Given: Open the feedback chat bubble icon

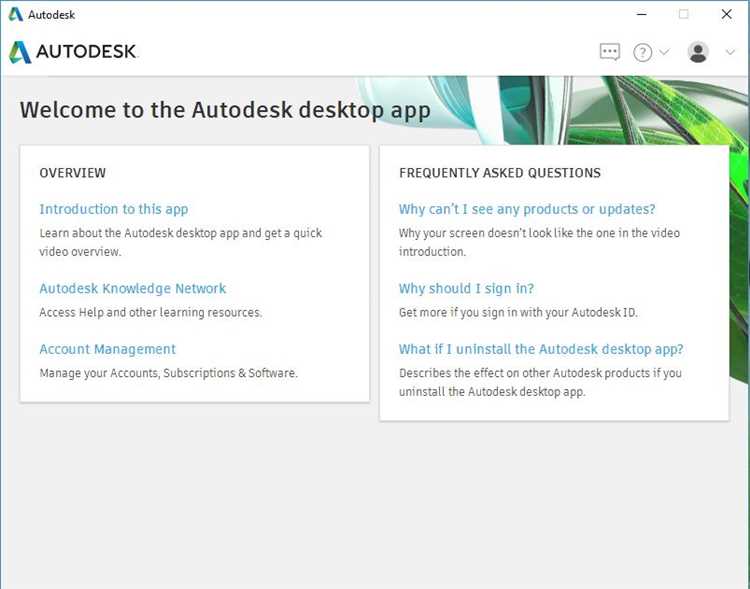Looking at the screenshot, I should 609,52.
